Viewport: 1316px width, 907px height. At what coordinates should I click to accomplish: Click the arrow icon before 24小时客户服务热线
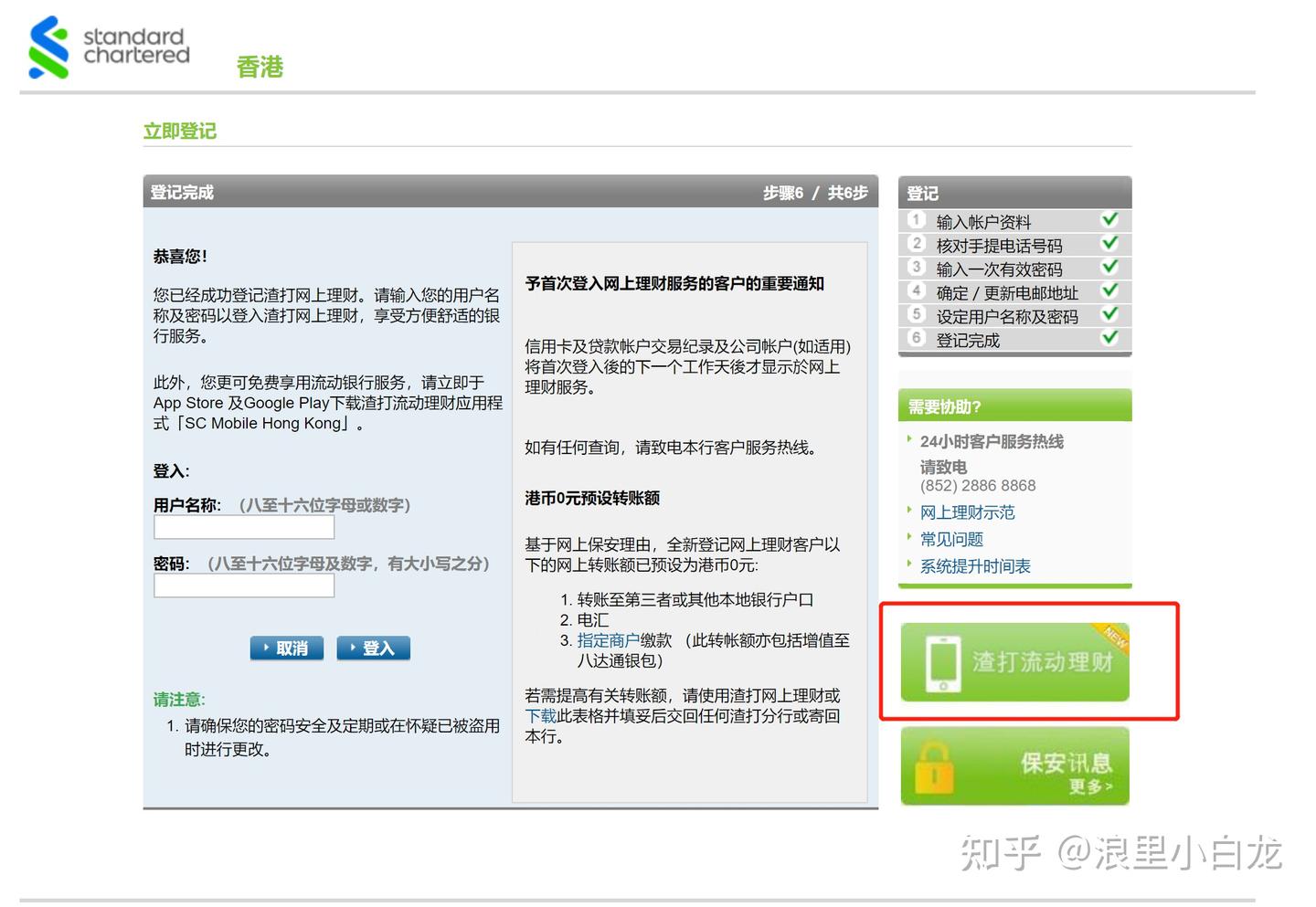909,440
